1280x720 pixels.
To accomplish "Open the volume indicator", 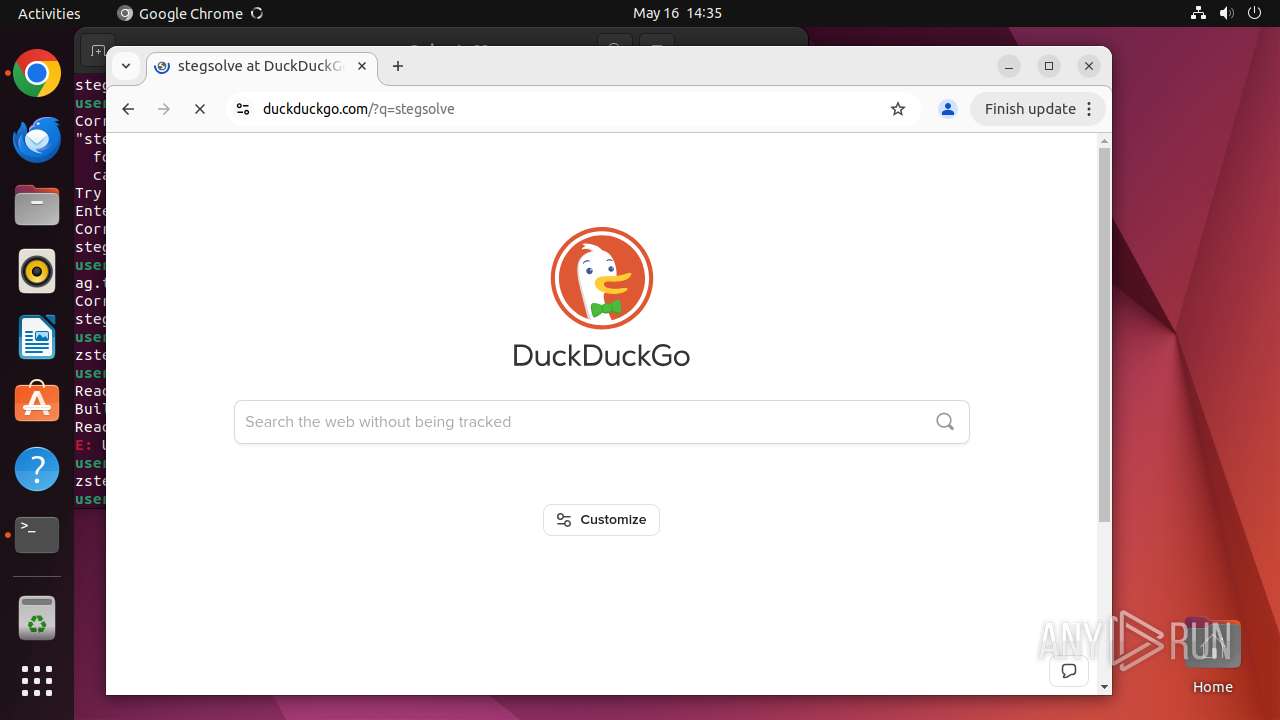I will [x=1226, y=13].
